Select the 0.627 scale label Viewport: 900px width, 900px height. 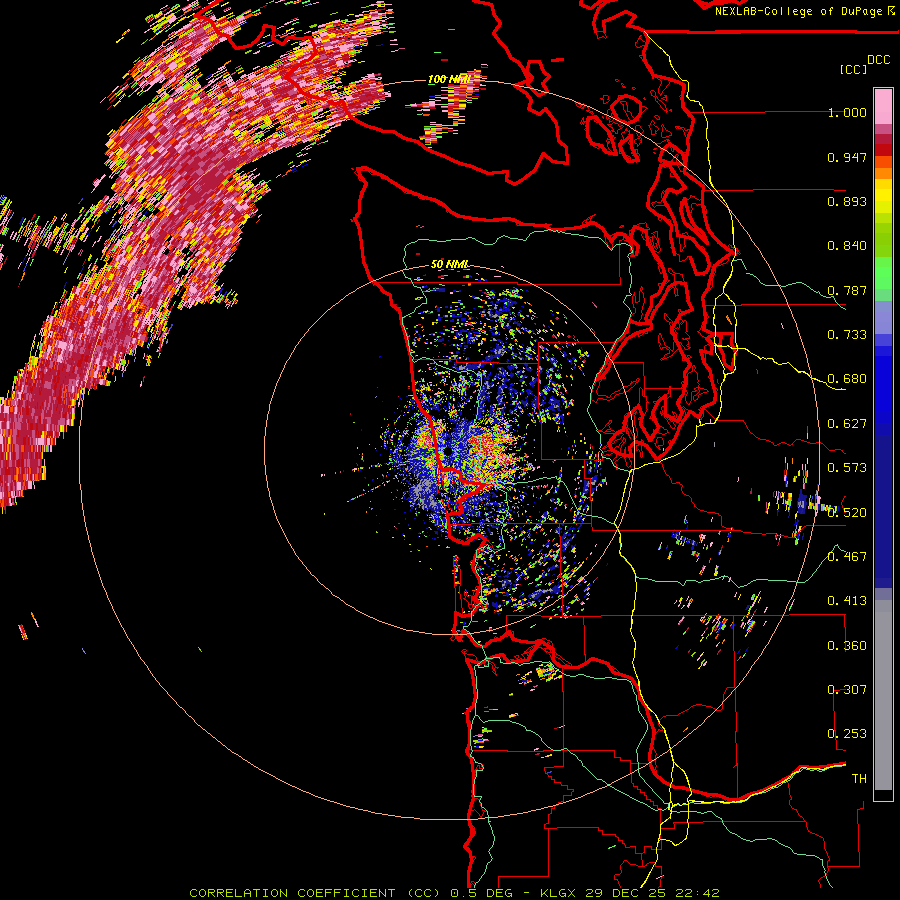pos(847,424)
